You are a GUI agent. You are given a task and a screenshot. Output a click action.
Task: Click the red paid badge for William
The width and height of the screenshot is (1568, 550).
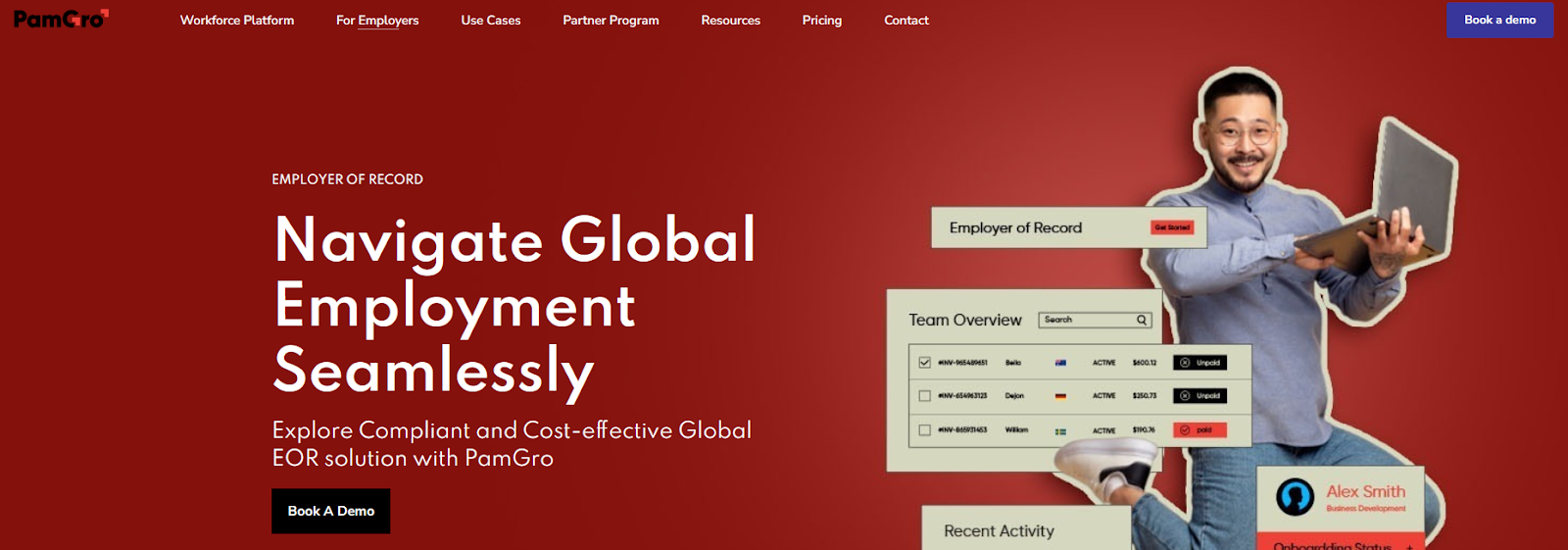pyautogui.click(x=1200, y=430)
